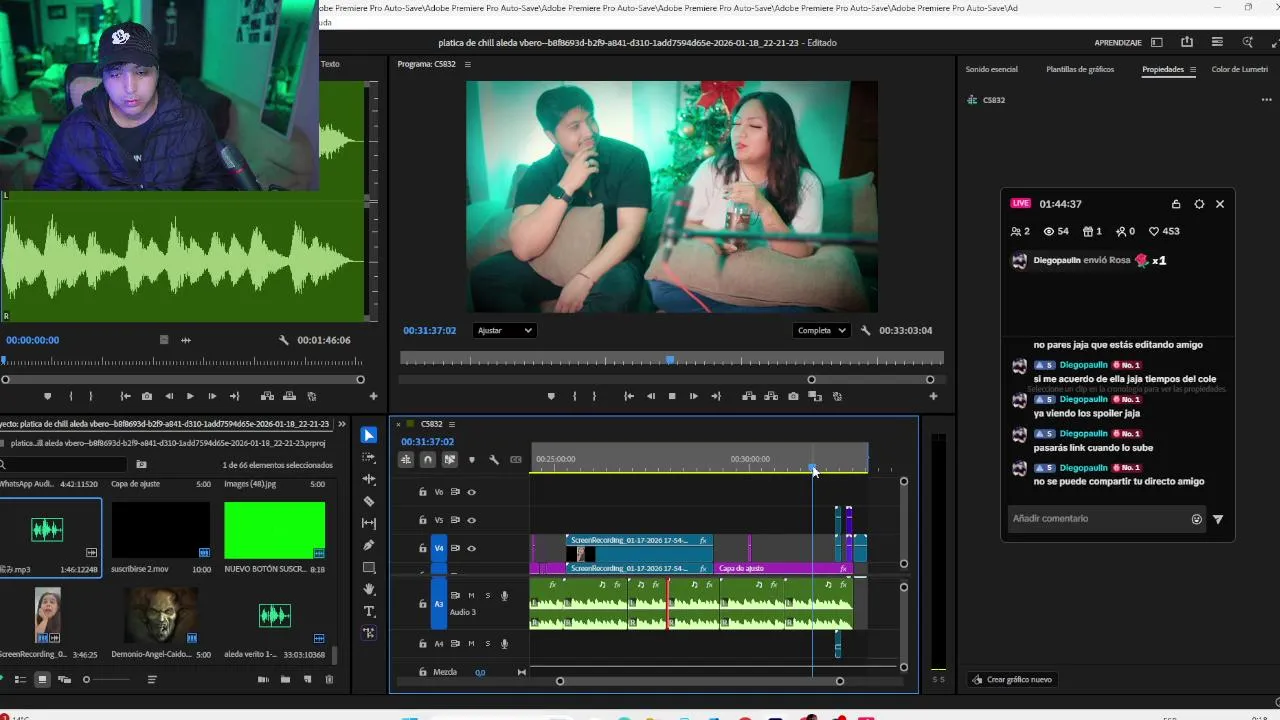Open the Propiedades tab
The image size is (1280, 720).
tap(1163, 70)
